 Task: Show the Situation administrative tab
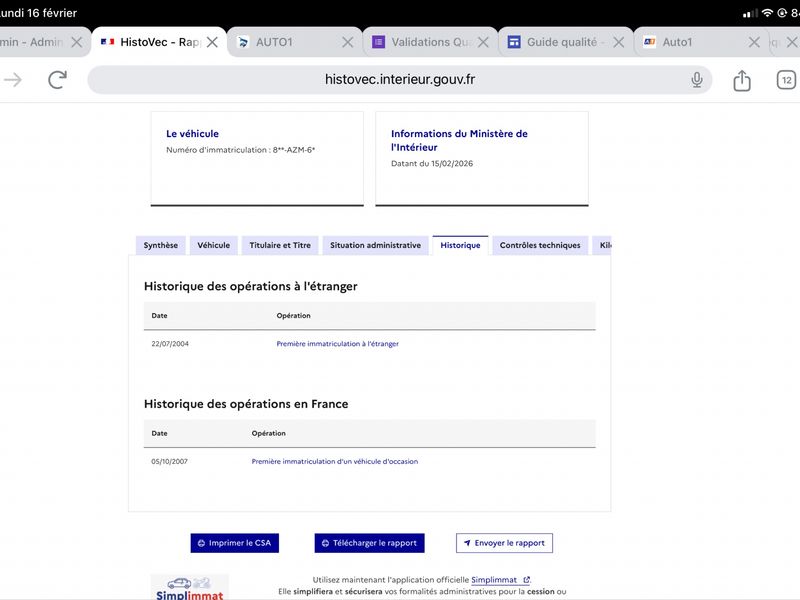375,245
